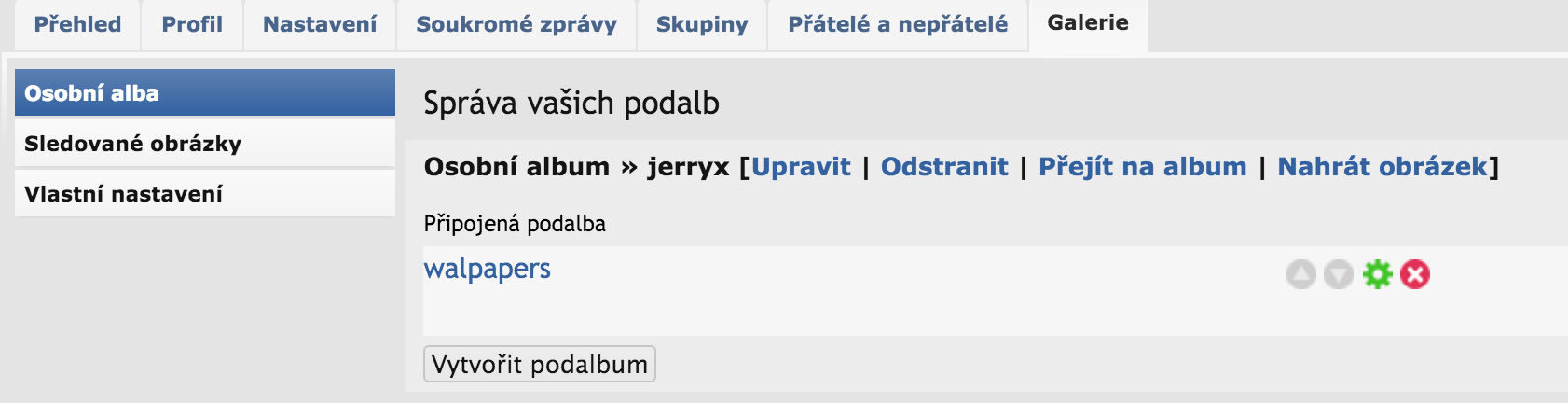Switch to the Přehled tab

(x=77, y=24)
